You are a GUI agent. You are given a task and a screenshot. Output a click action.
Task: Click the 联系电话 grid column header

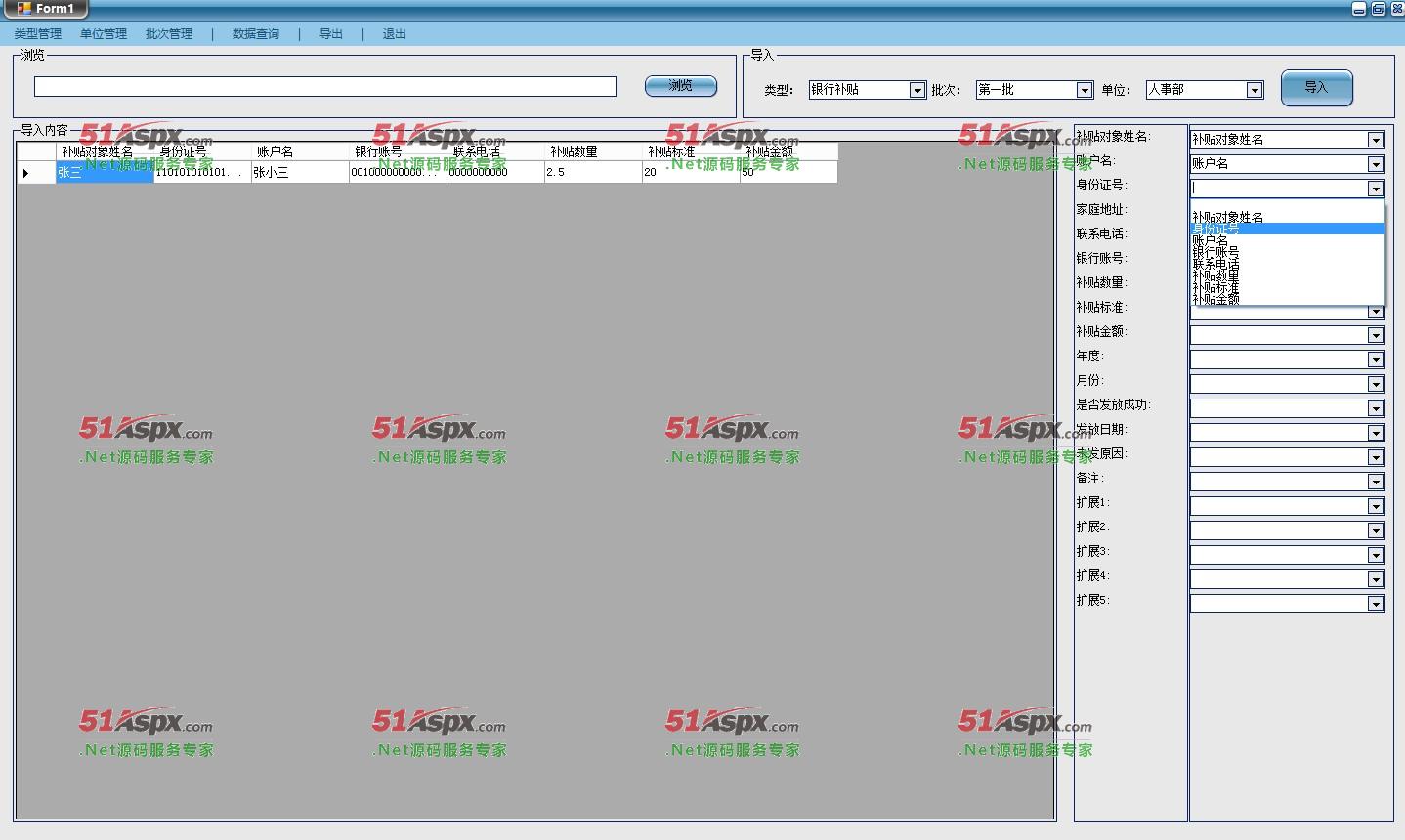coord(495,151)
